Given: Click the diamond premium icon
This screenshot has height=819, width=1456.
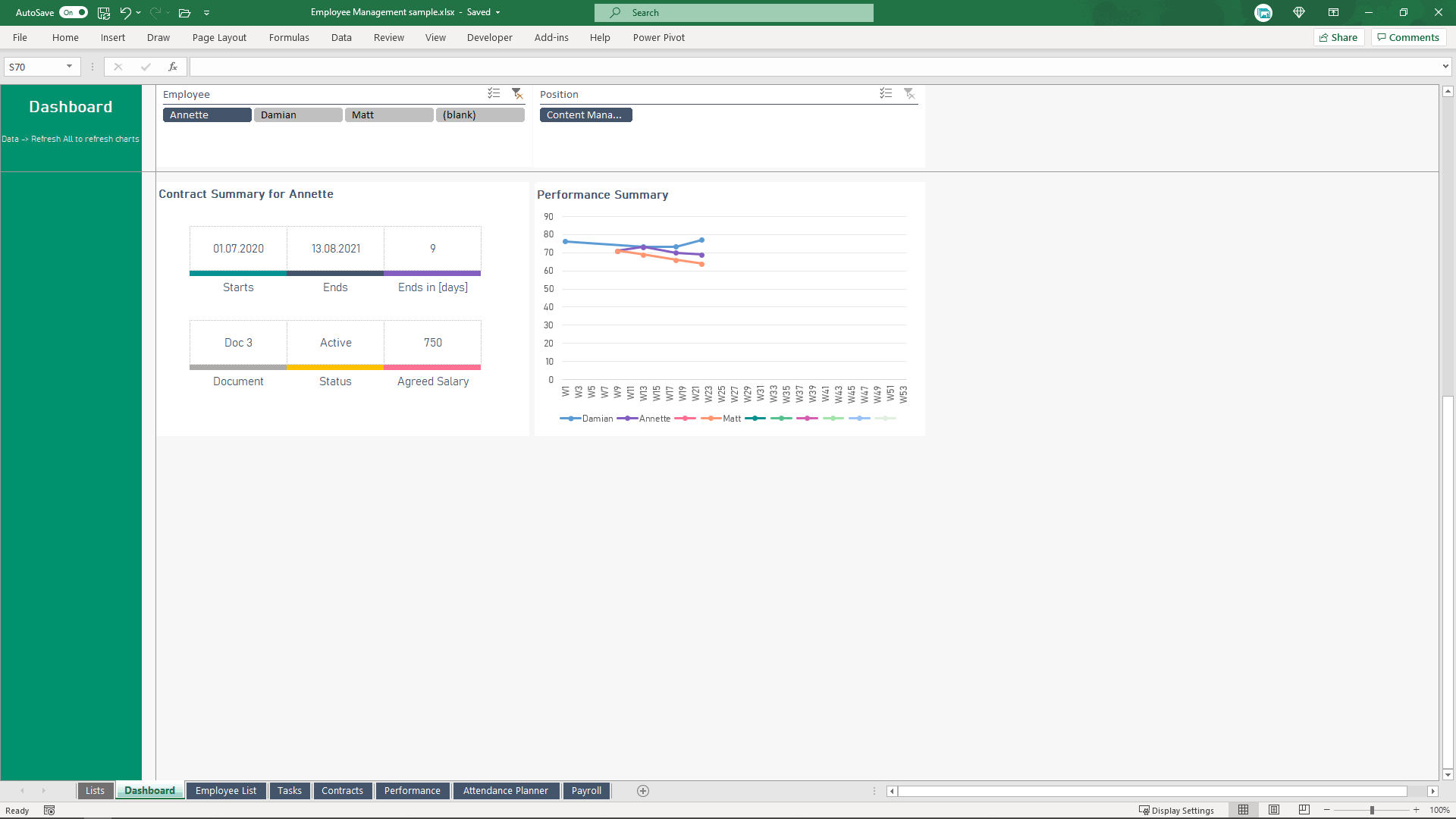Looking at the screenshot, I should pyautogui.click(x=1299, y=12).
